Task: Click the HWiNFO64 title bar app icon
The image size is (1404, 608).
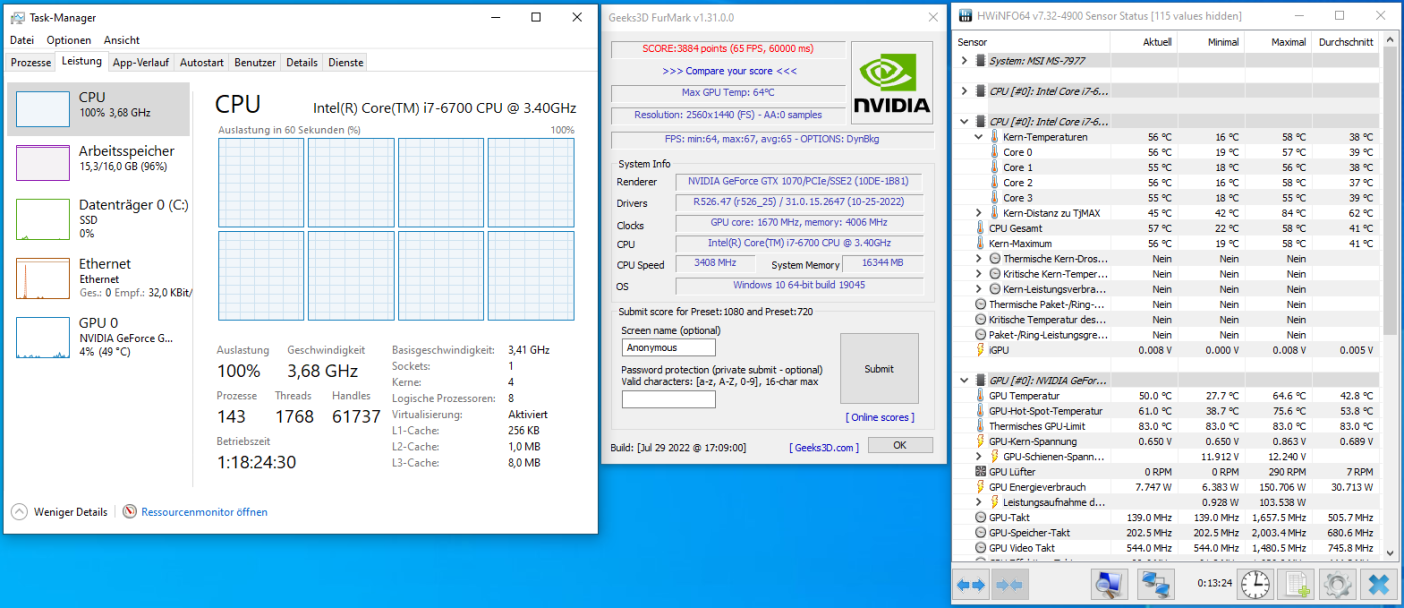Action: [965, 16]
